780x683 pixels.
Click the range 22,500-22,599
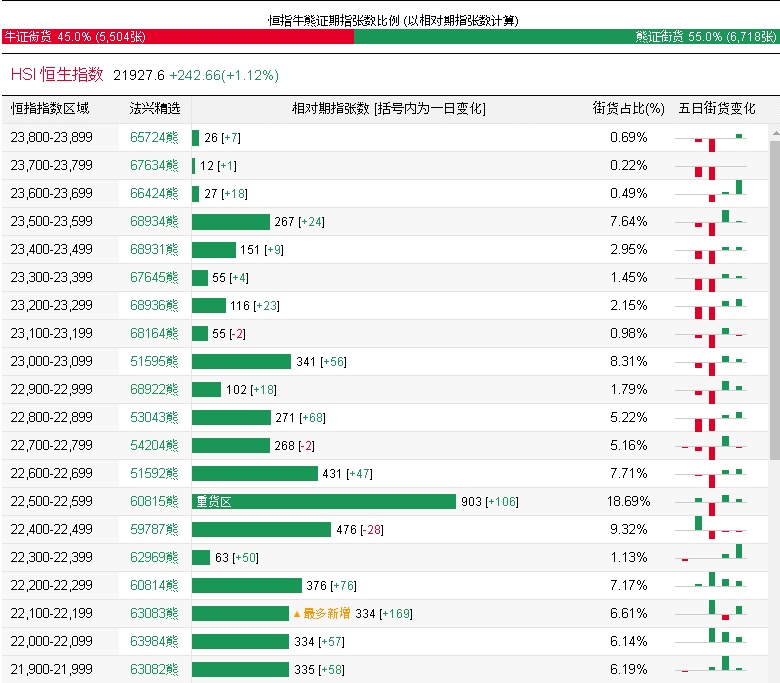click(x=52, y=501)
